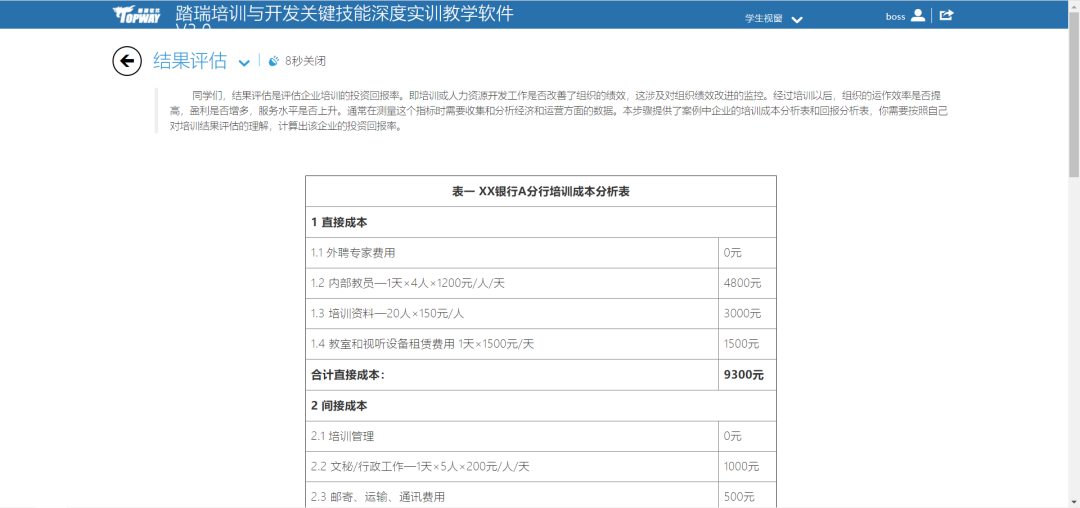Screen dimensions: 1080x508
Task: Click the user profile silhouette icon
Action: coord(918,15)
